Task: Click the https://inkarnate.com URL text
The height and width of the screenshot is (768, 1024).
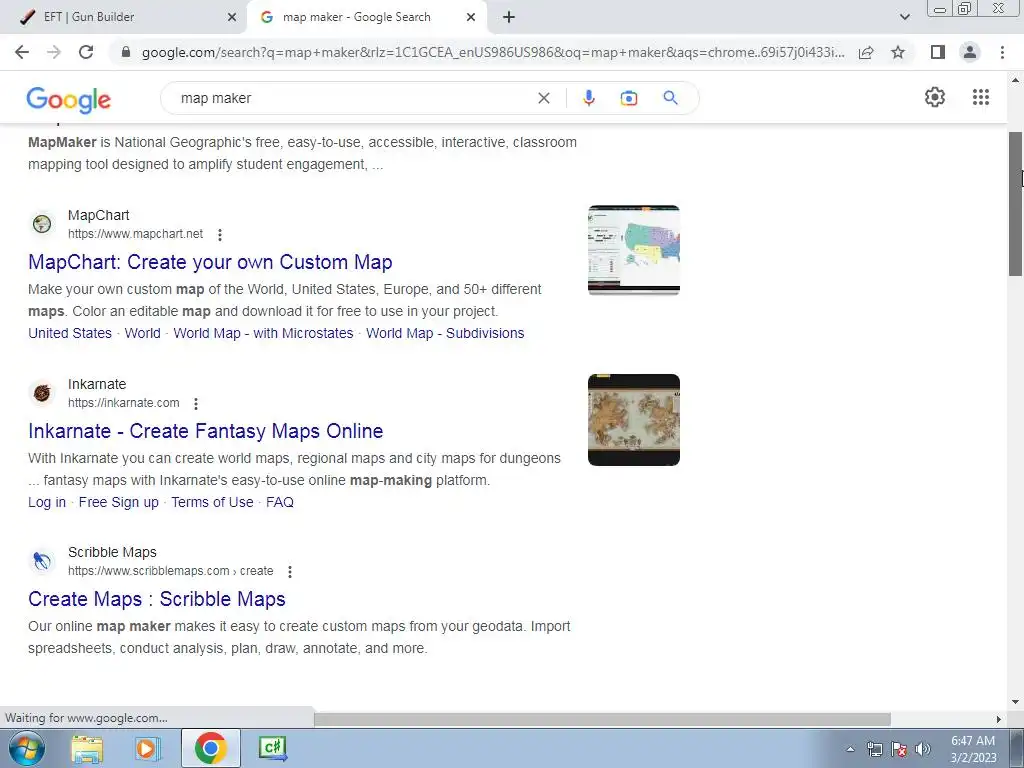Action: click(x=123, y=403)
